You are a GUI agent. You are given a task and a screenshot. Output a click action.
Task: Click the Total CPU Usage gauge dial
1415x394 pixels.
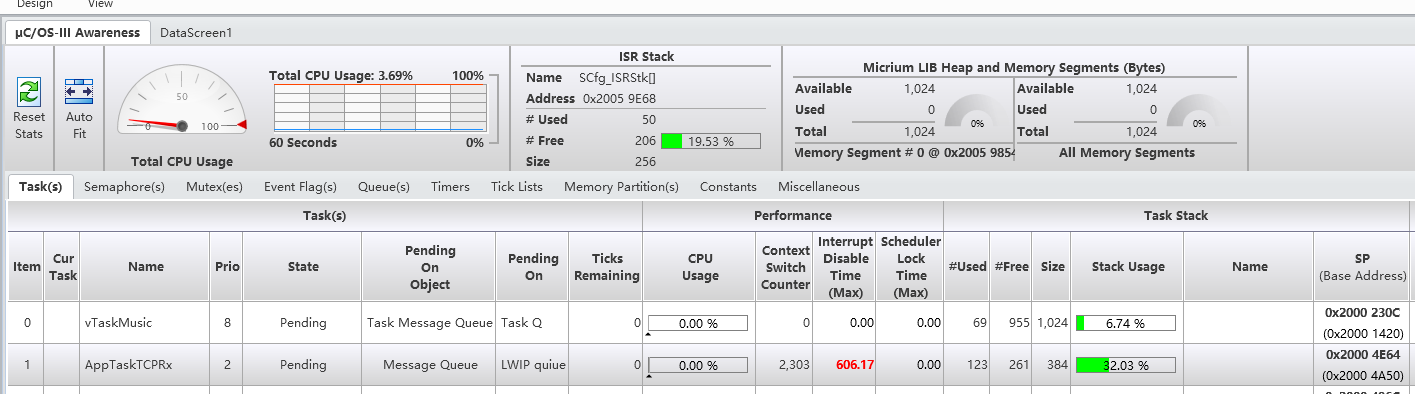tap(182, 105)
